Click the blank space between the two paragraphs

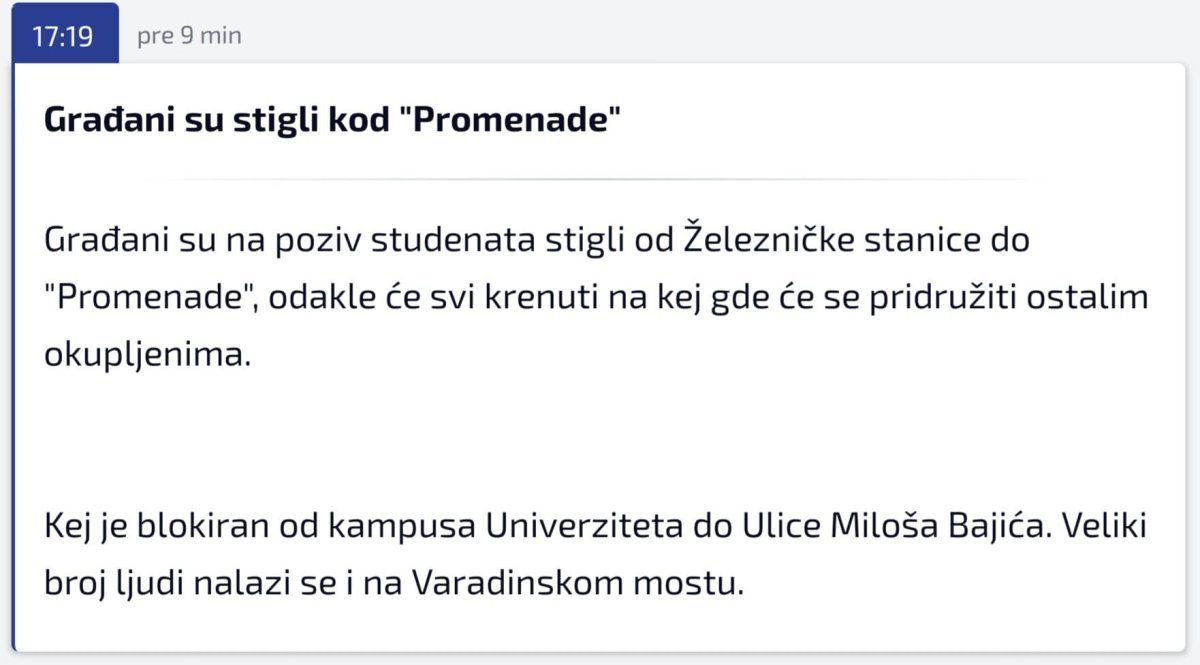click(x=600, y=440)
